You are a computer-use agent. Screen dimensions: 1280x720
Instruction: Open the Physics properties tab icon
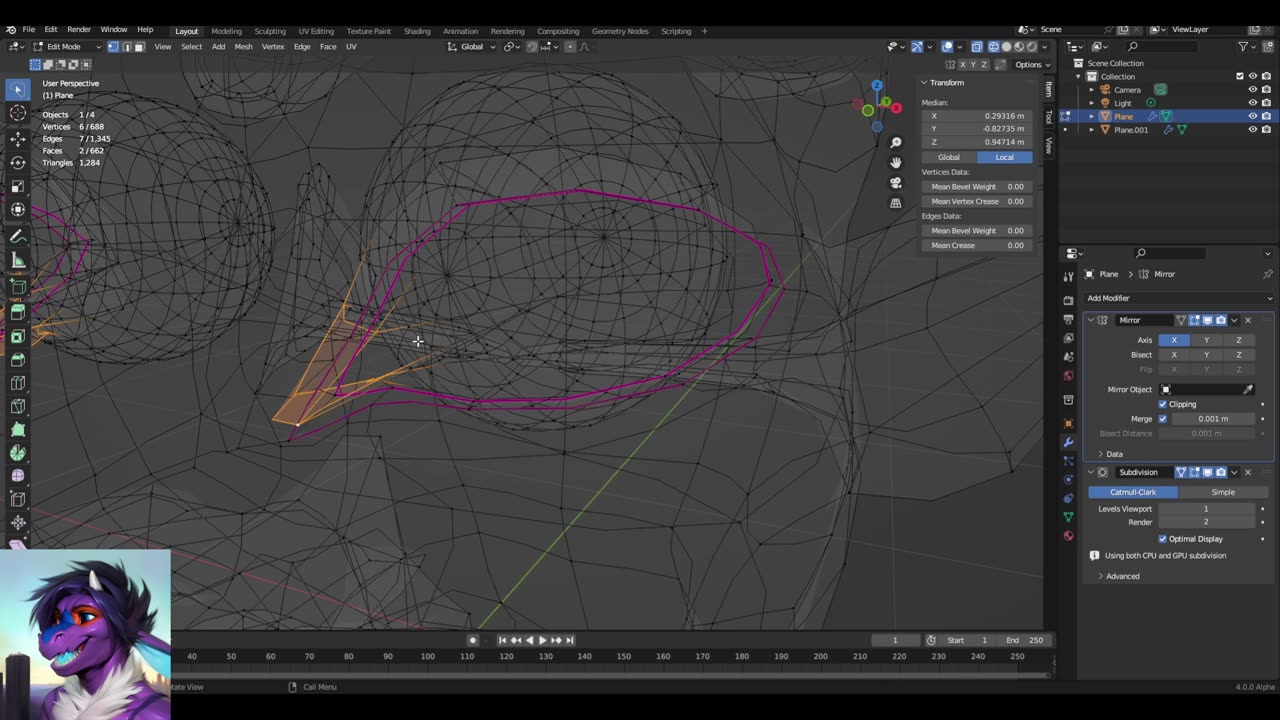[1068, 479]
